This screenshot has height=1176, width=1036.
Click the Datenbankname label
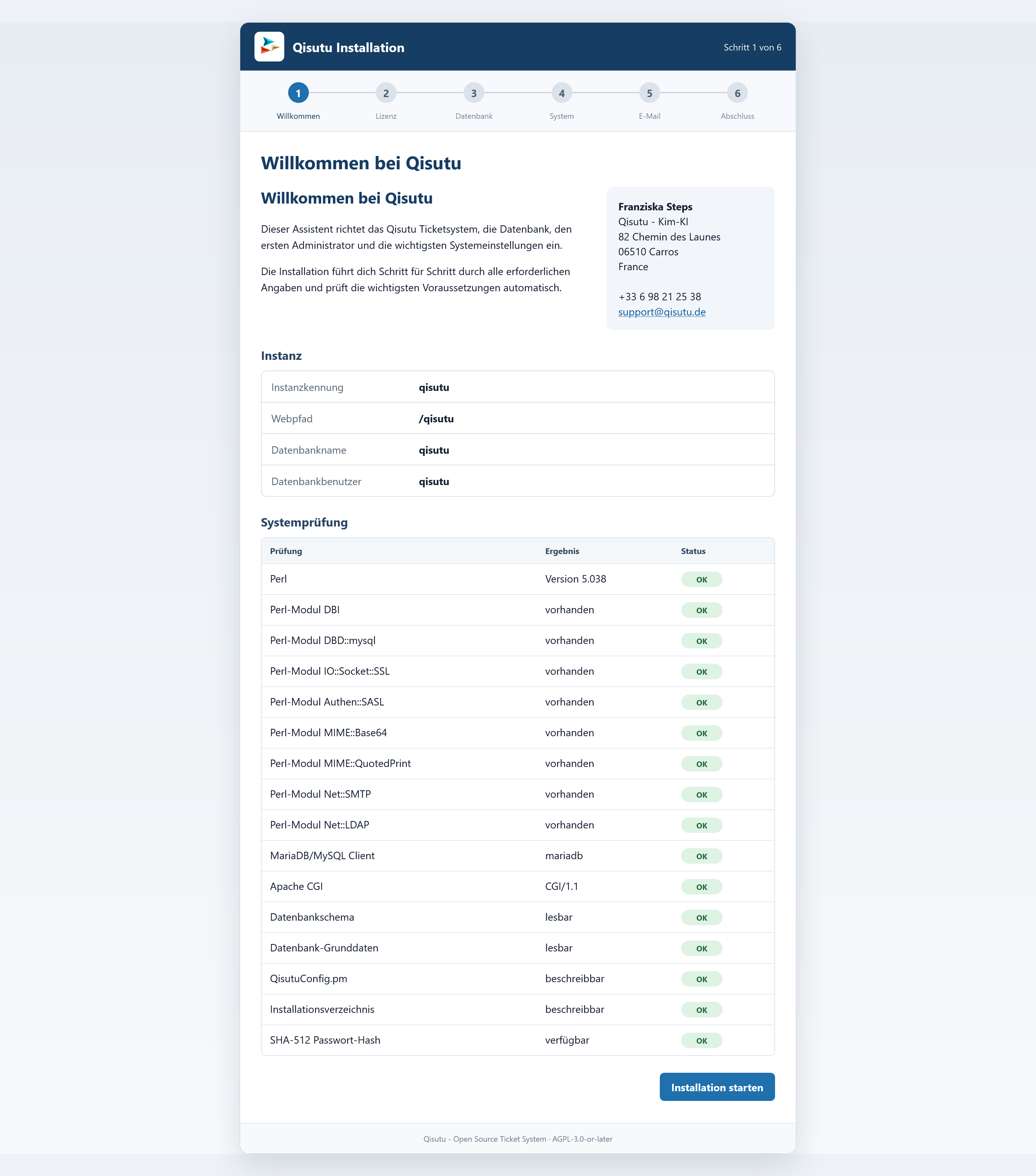(309, 450)
